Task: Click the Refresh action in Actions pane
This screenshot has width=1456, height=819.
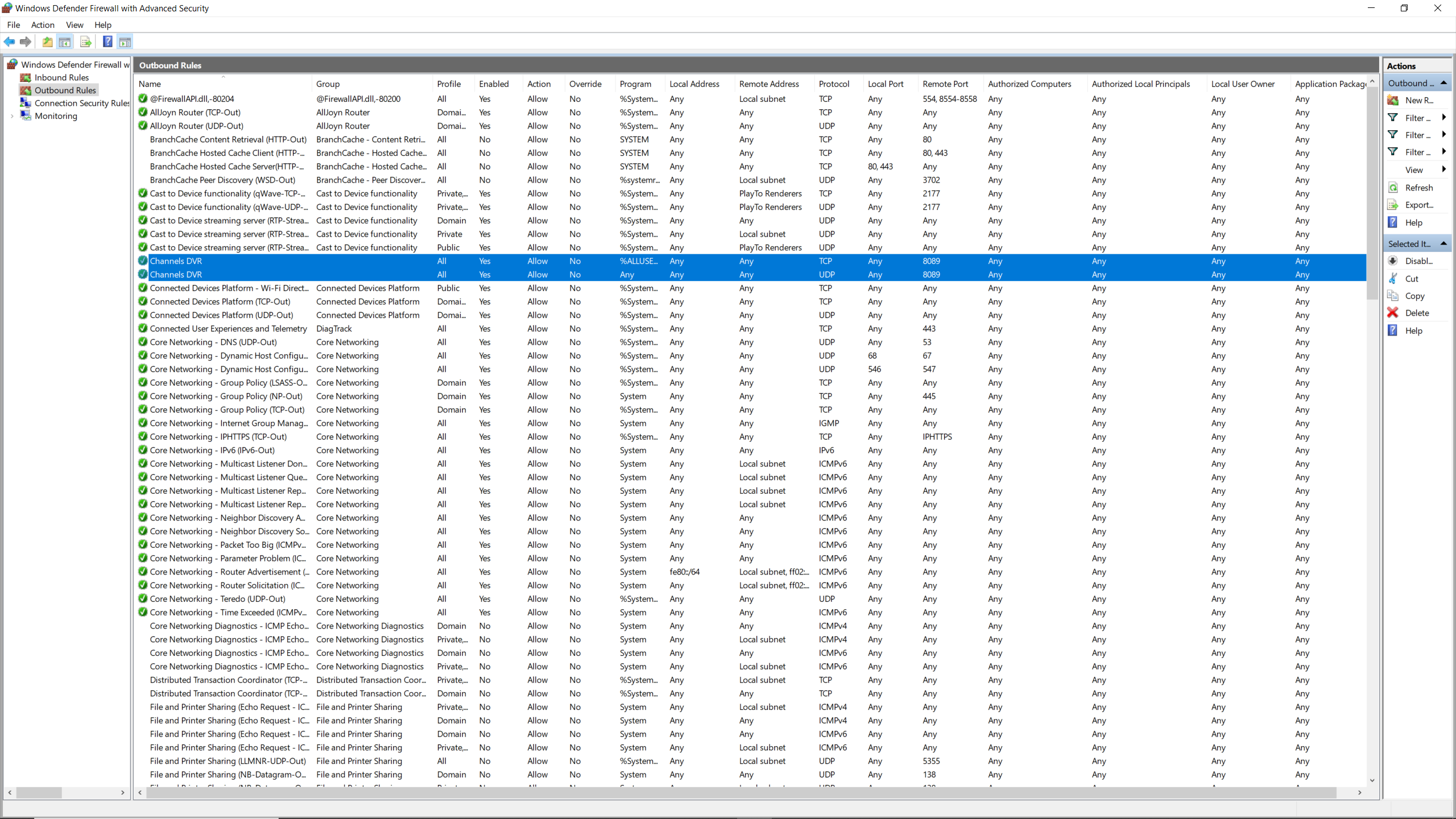Action: coord(1418,188)
